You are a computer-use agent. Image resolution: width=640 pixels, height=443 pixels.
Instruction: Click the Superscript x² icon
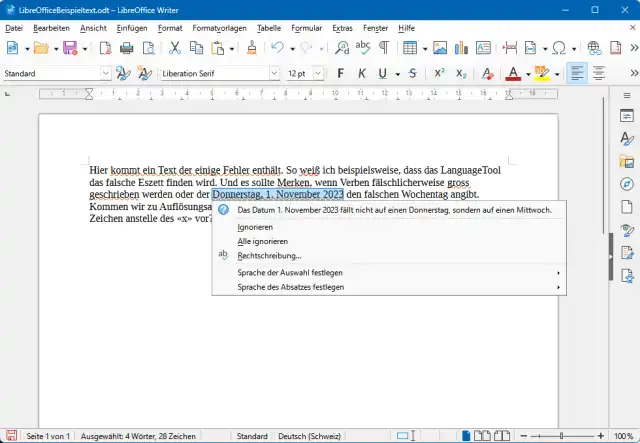439,73
